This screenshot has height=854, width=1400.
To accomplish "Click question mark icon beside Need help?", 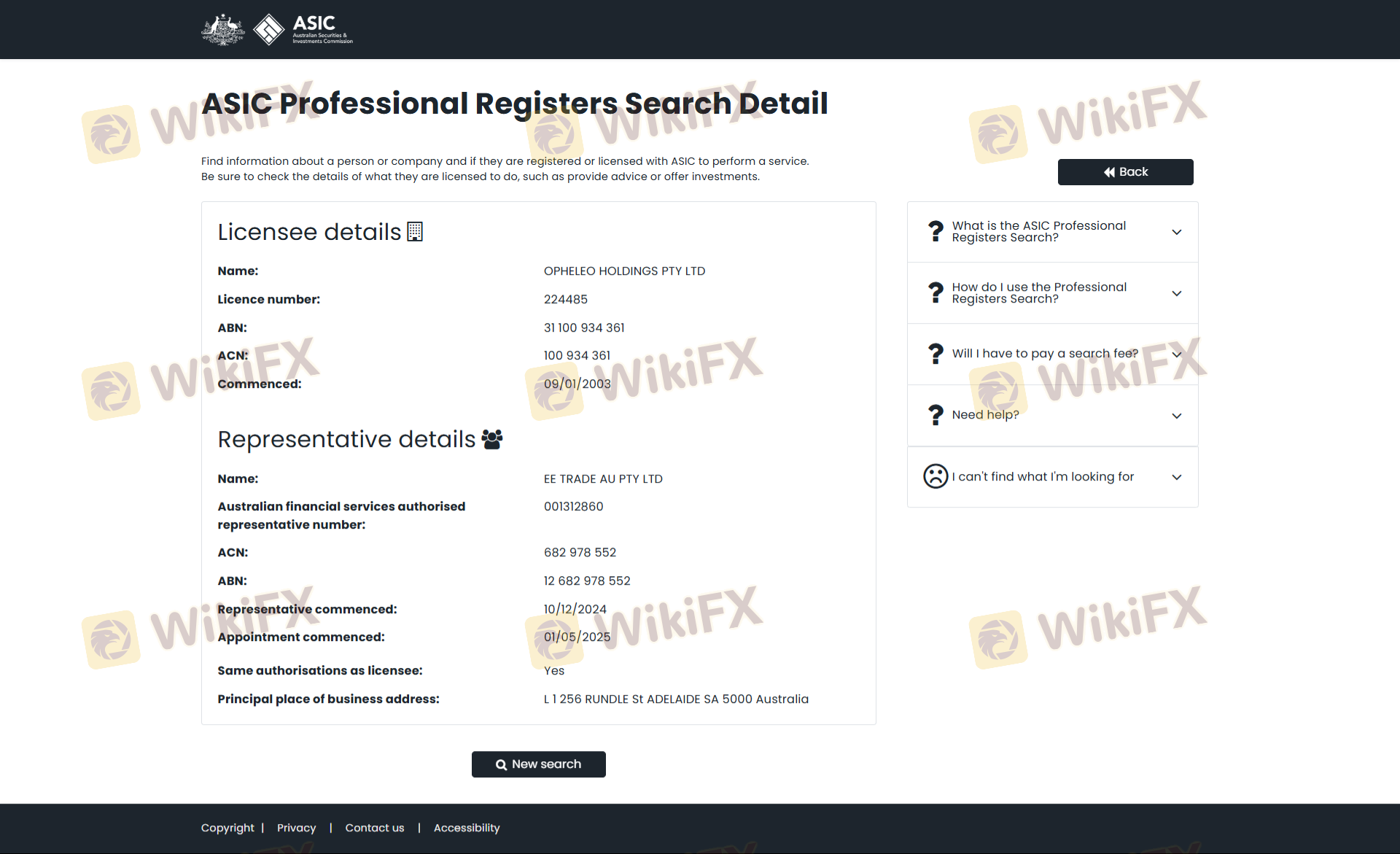I will 936,415.
